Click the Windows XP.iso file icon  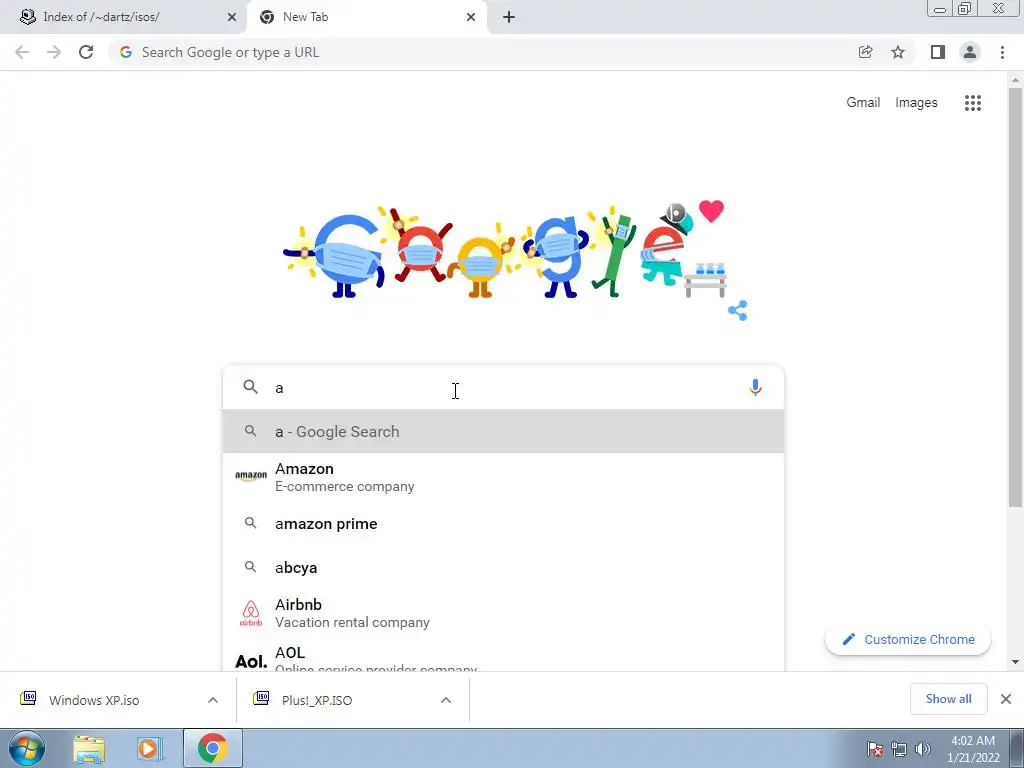(28, 699)
